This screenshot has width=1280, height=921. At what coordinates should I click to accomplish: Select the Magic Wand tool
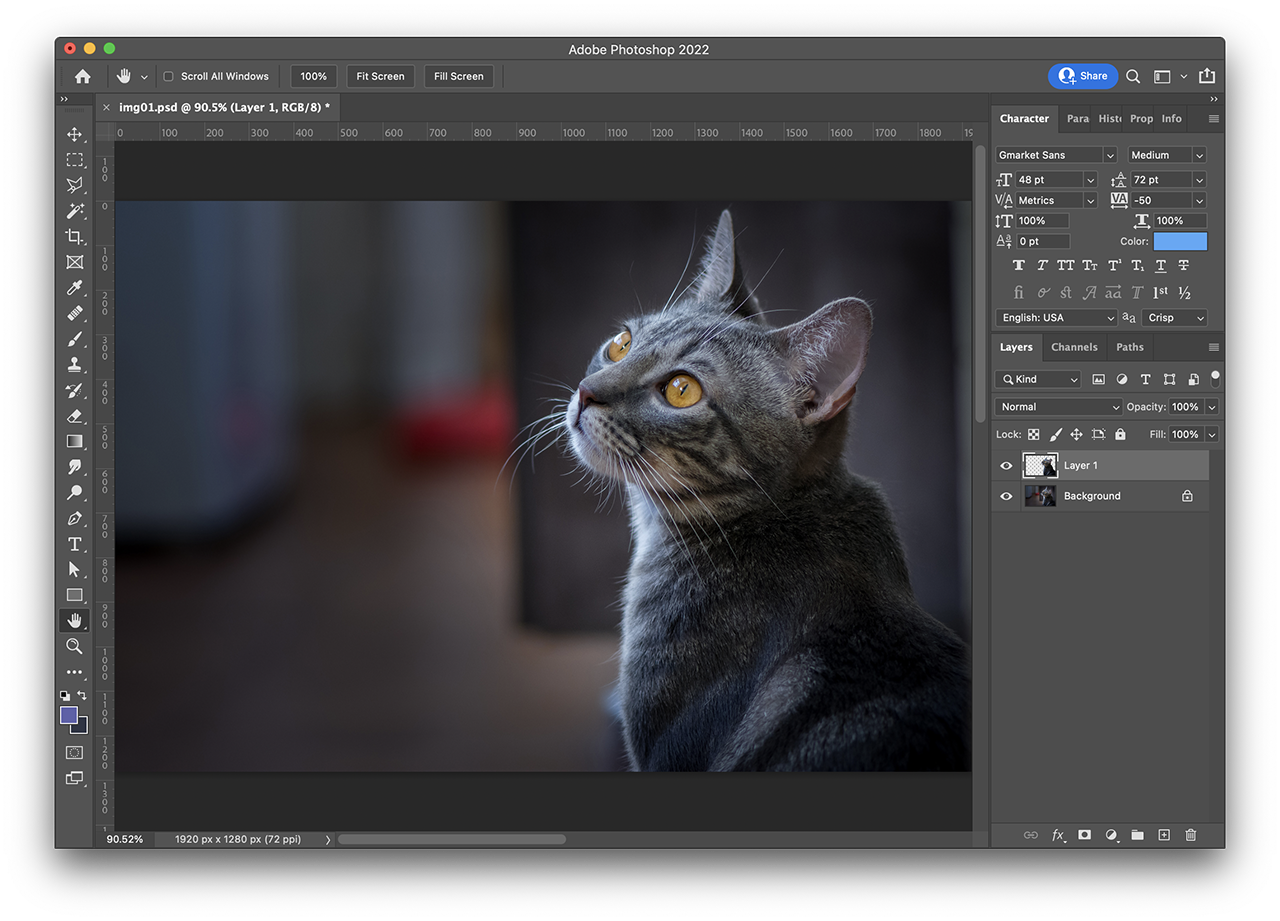74,211
